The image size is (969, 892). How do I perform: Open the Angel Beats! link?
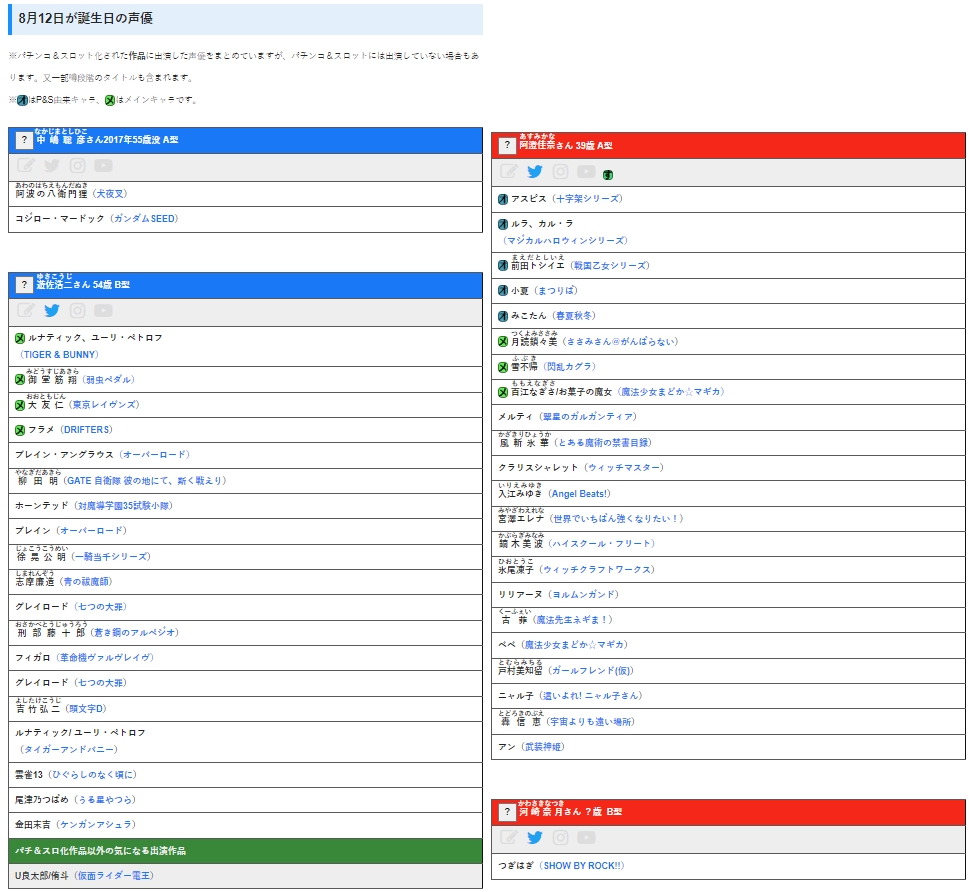tap(580, 494)
